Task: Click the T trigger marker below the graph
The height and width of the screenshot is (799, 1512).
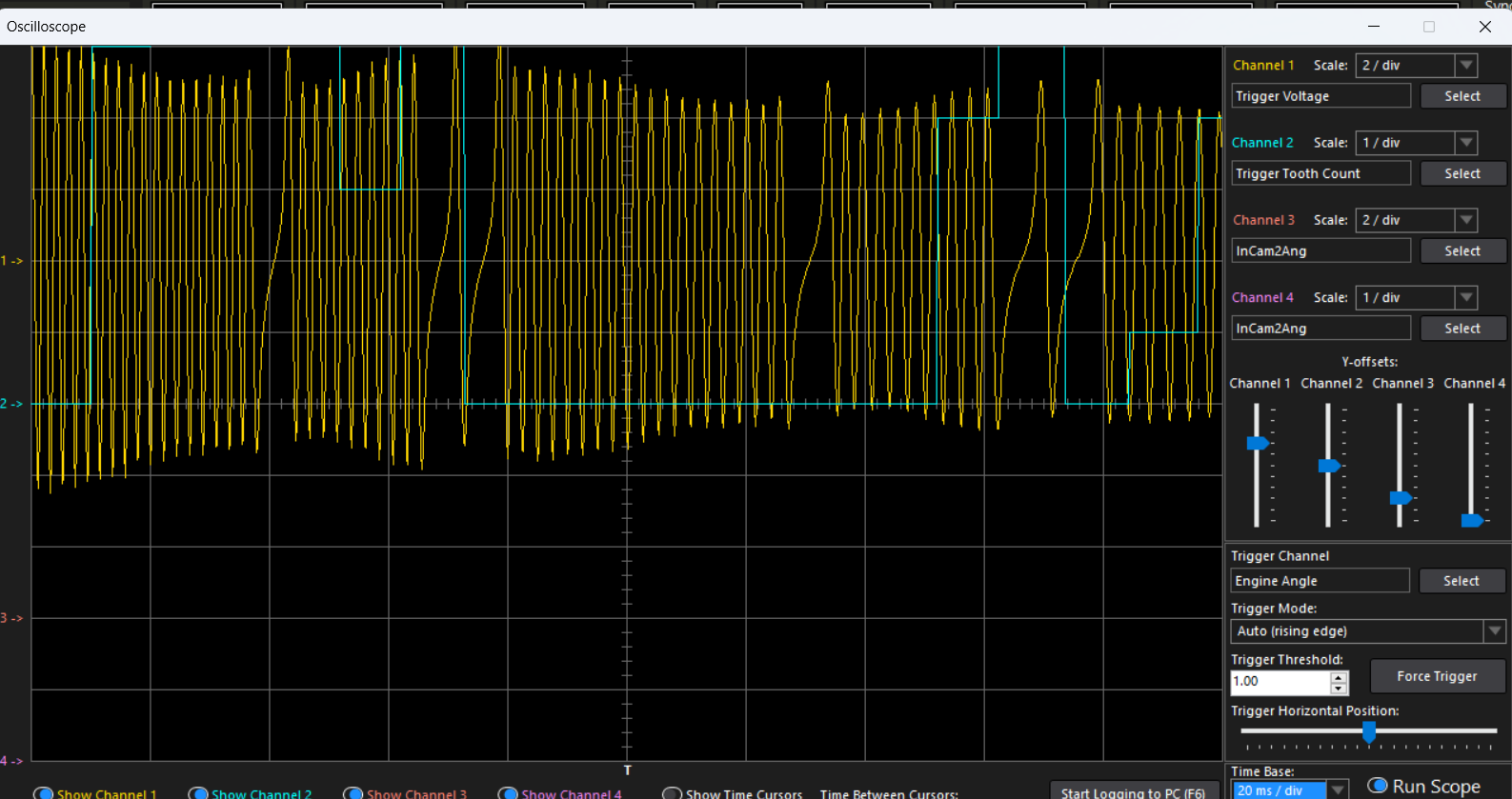Action: [x=627, y=770]
